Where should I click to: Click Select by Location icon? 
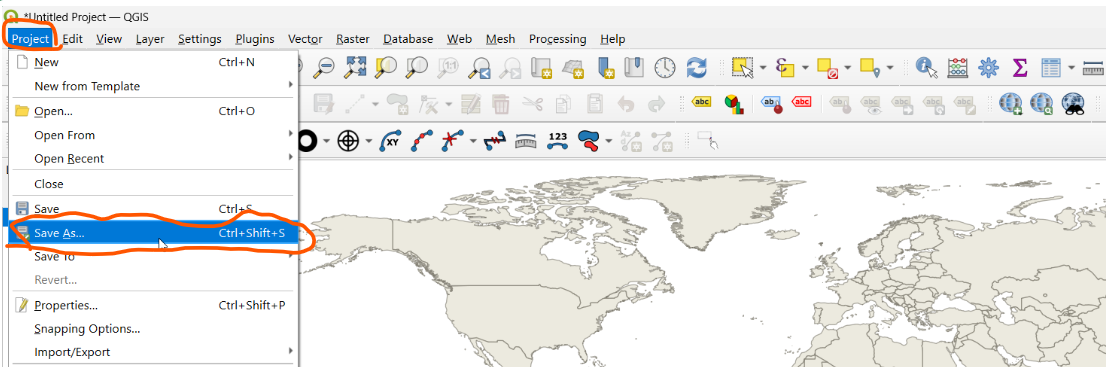pos(869,68)
